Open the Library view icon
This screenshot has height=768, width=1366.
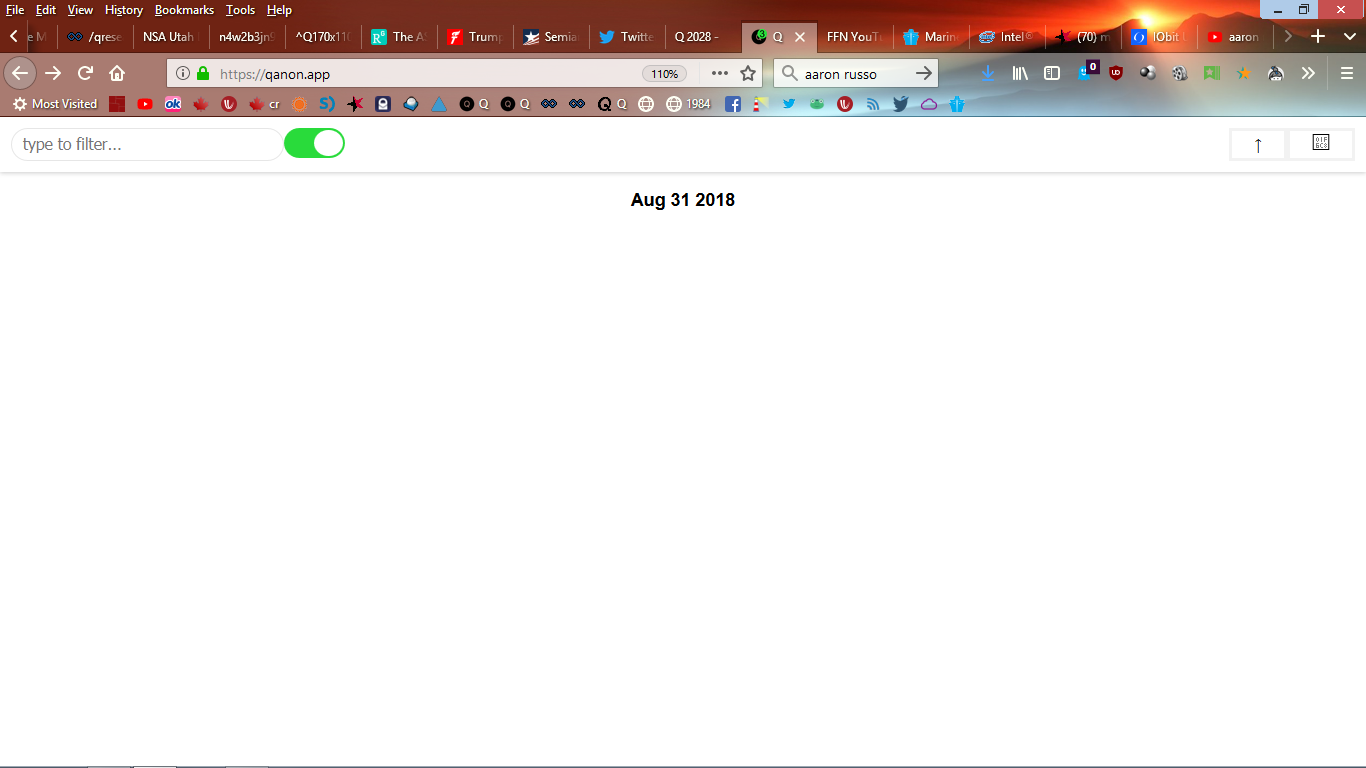[1020, 73]
